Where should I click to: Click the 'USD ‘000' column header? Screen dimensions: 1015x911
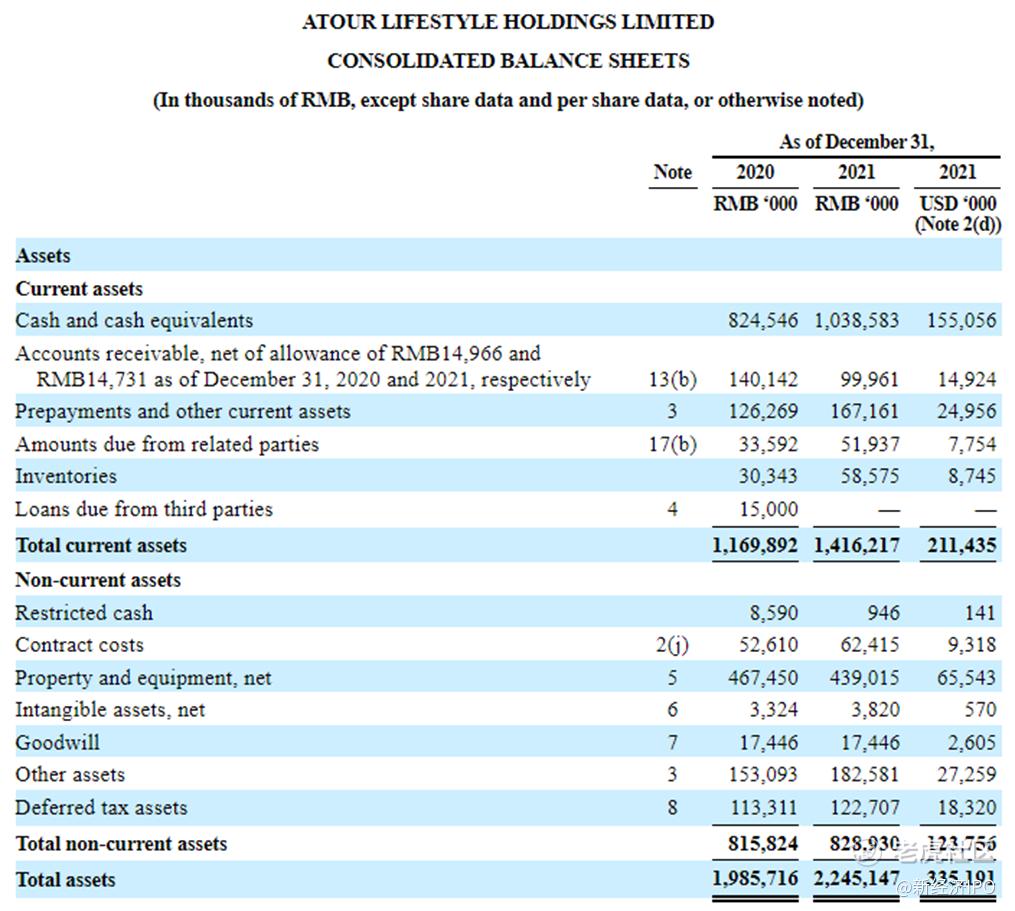(957, 203)
